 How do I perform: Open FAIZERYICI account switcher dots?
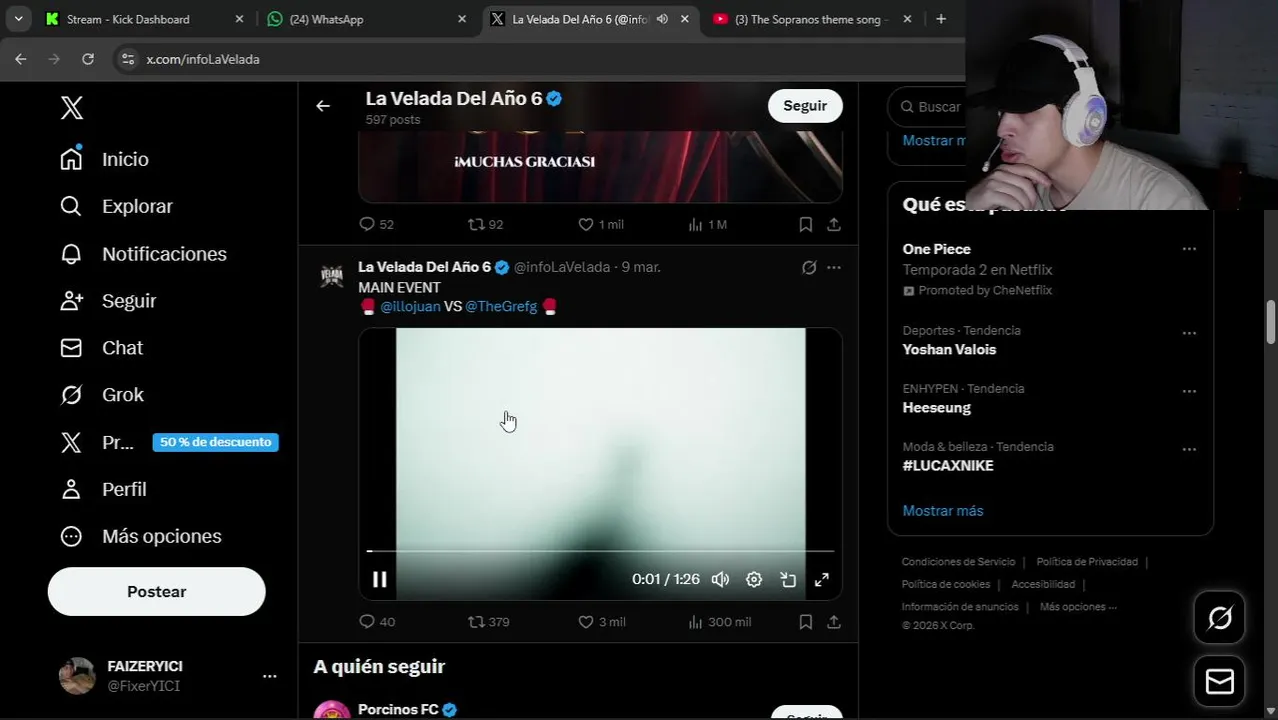click(269, 676)
